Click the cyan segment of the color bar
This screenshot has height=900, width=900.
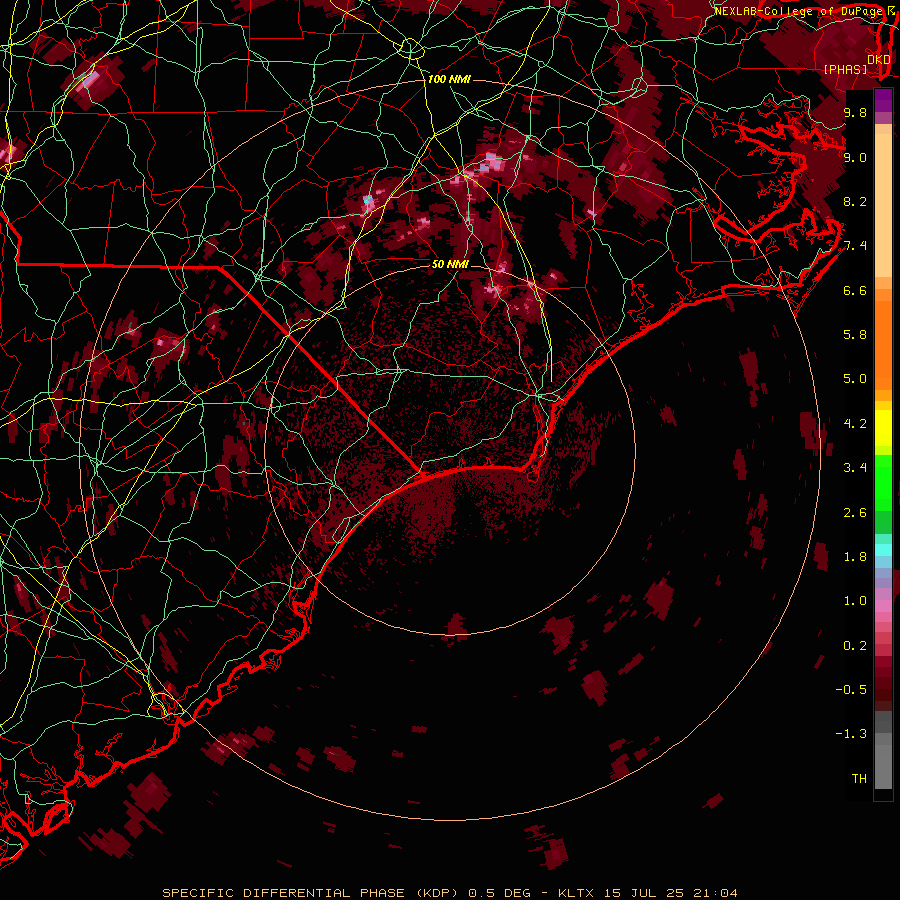tap(883, 550)
